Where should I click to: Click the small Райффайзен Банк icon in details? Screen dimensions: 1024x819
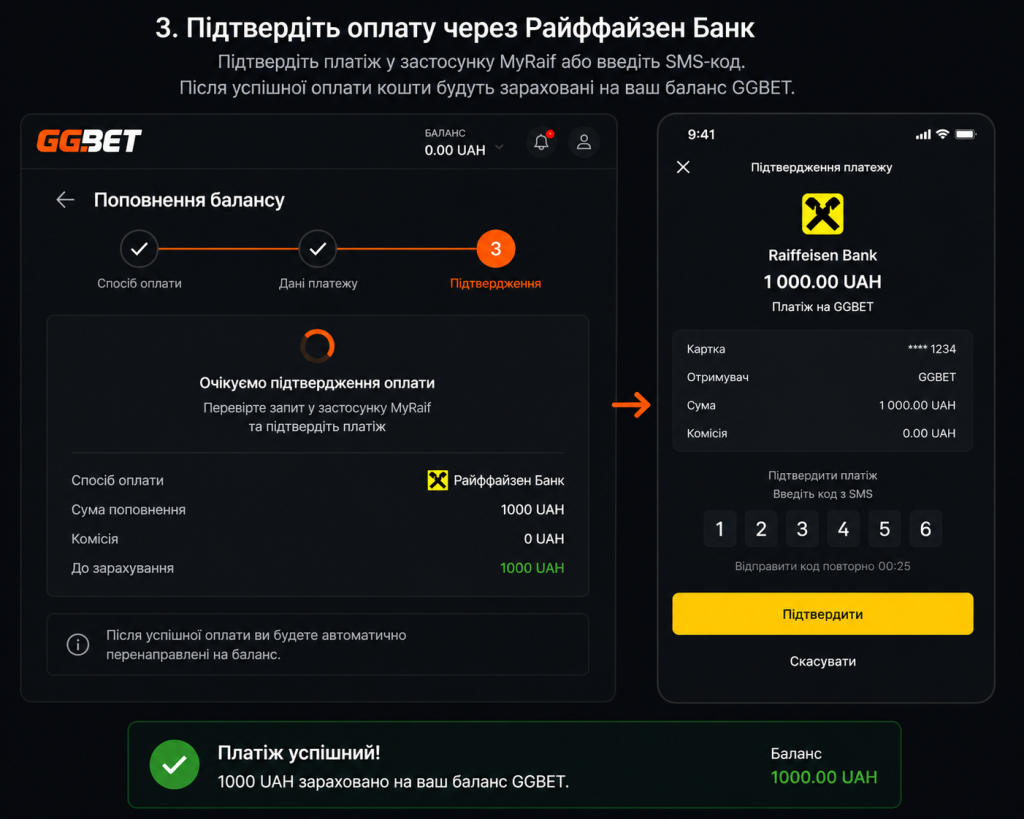(x=438, y=480)
